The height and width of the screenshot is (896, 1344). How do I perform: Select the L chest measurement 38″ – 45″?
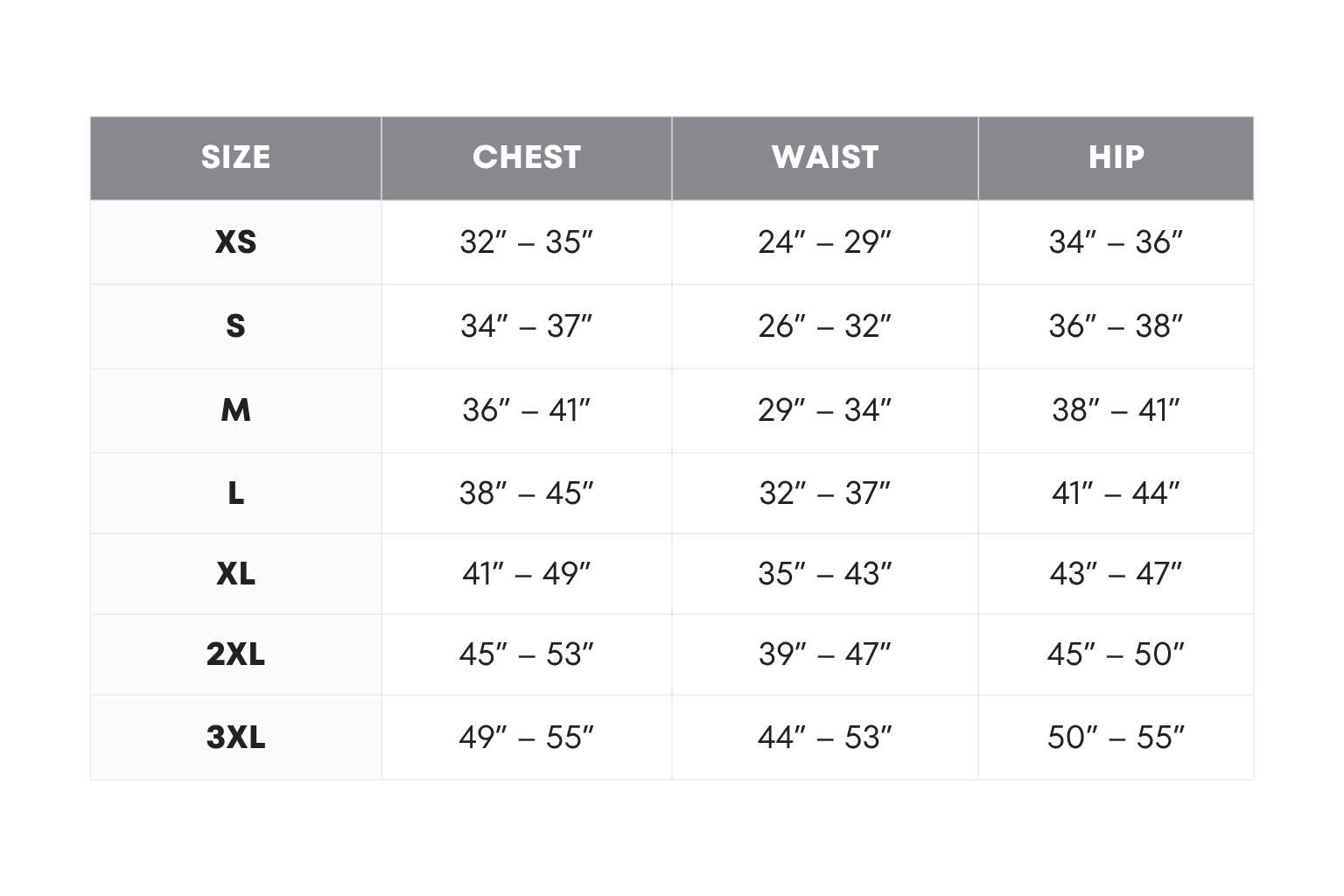pyautogui.click(x=526, y=493)
